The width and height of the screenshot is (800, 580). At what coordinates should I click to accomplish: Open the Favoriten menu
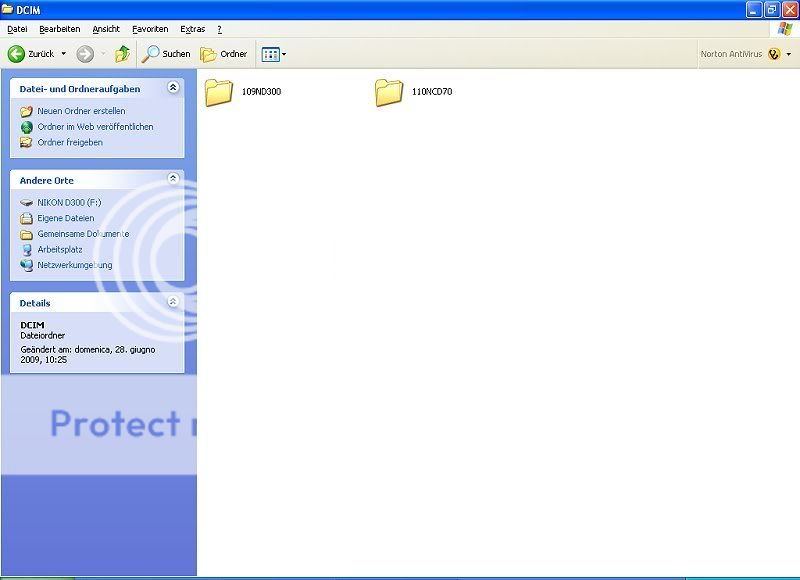click(x=150, y=29)
